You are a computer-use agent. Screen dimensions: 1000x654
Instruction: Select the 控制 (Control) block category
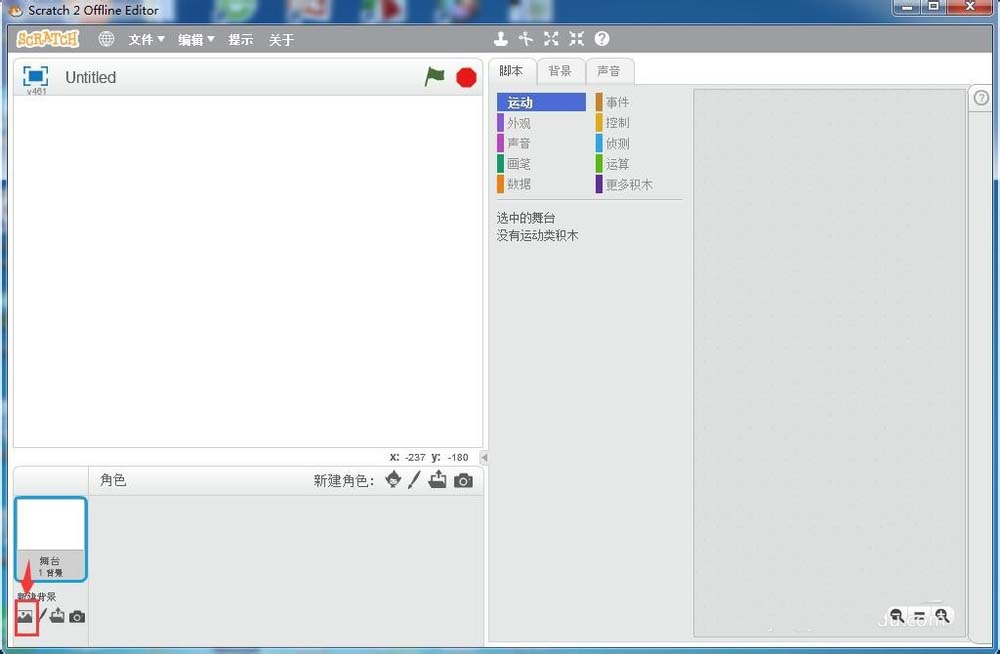pos(614,122)
